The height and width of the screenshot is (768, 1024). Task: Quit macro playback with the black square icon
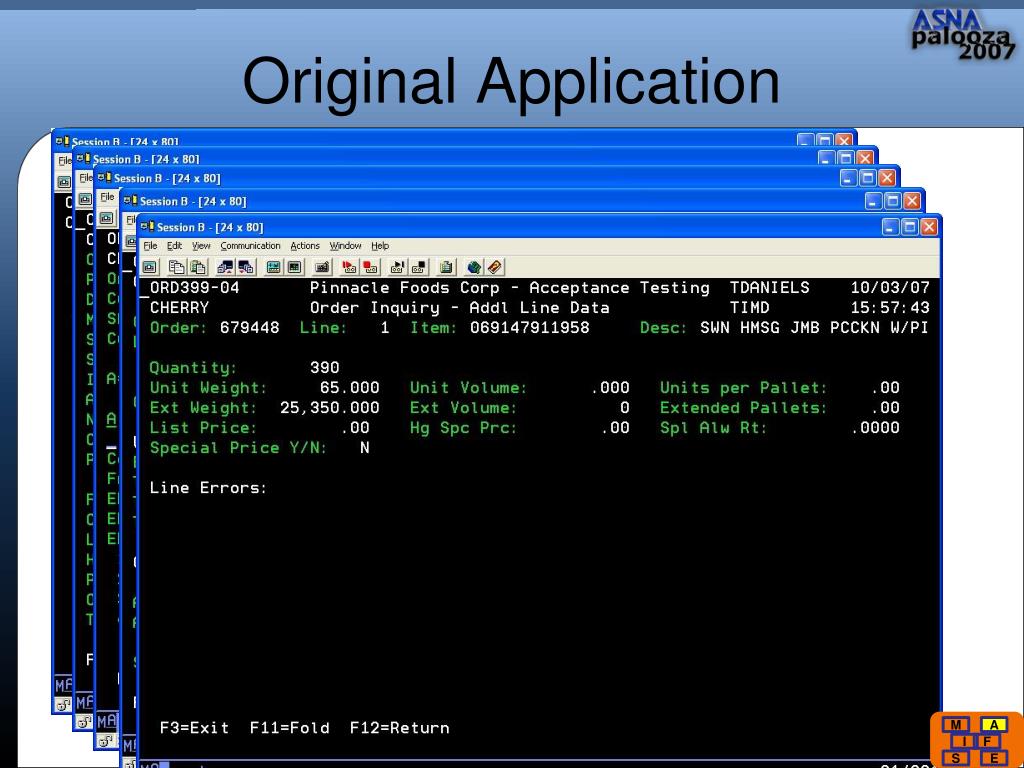(x=419, y=267)
